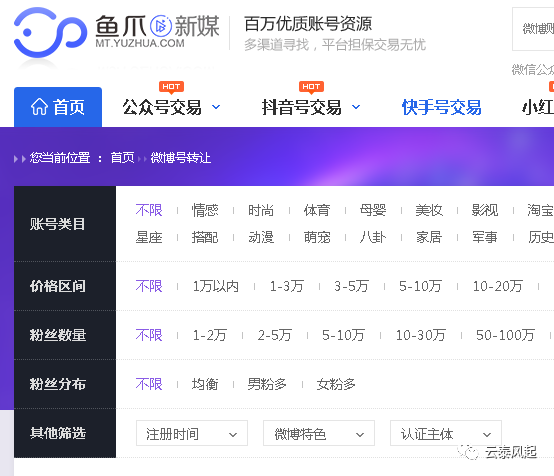The width and height of the screenshot is (554, 476).
Task: Filter category by 动漫
Action: tap(261, 237)
